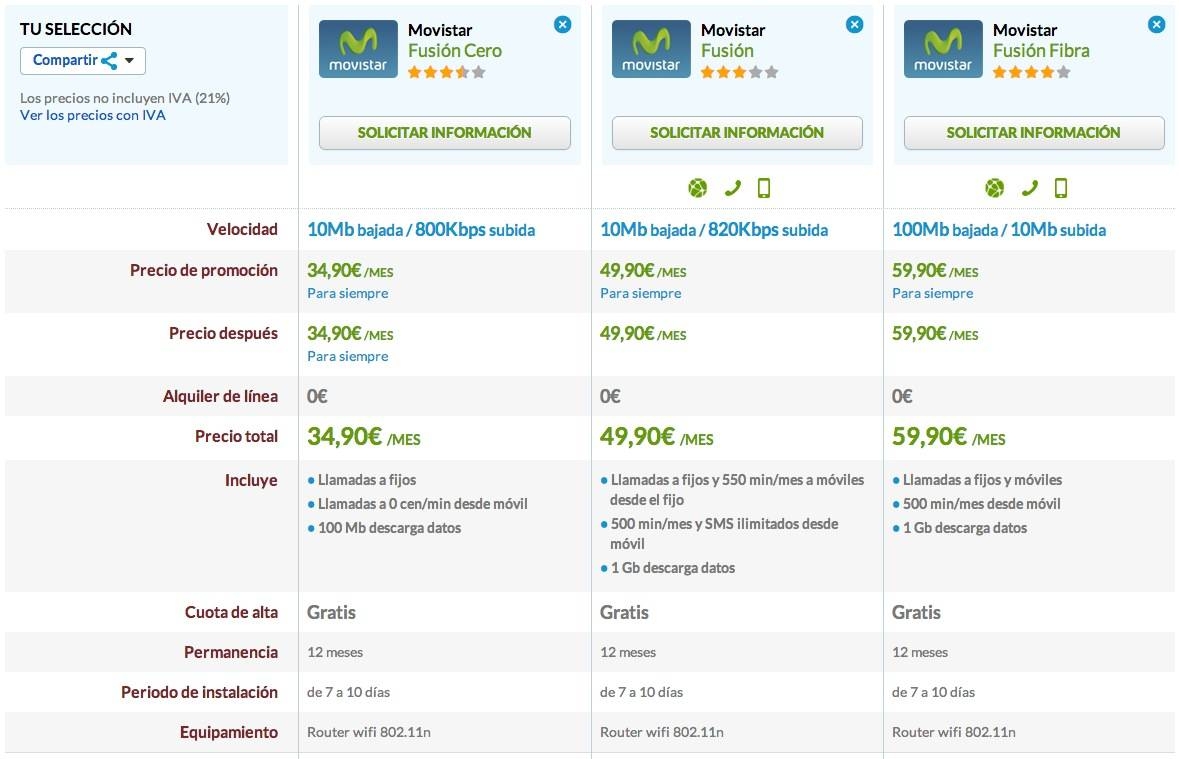Image resolution: width=1179 pixels, height=759 pixels.
Task: Click '500 min/mes y SMS ilimitados' item
Action: (724, 534)
